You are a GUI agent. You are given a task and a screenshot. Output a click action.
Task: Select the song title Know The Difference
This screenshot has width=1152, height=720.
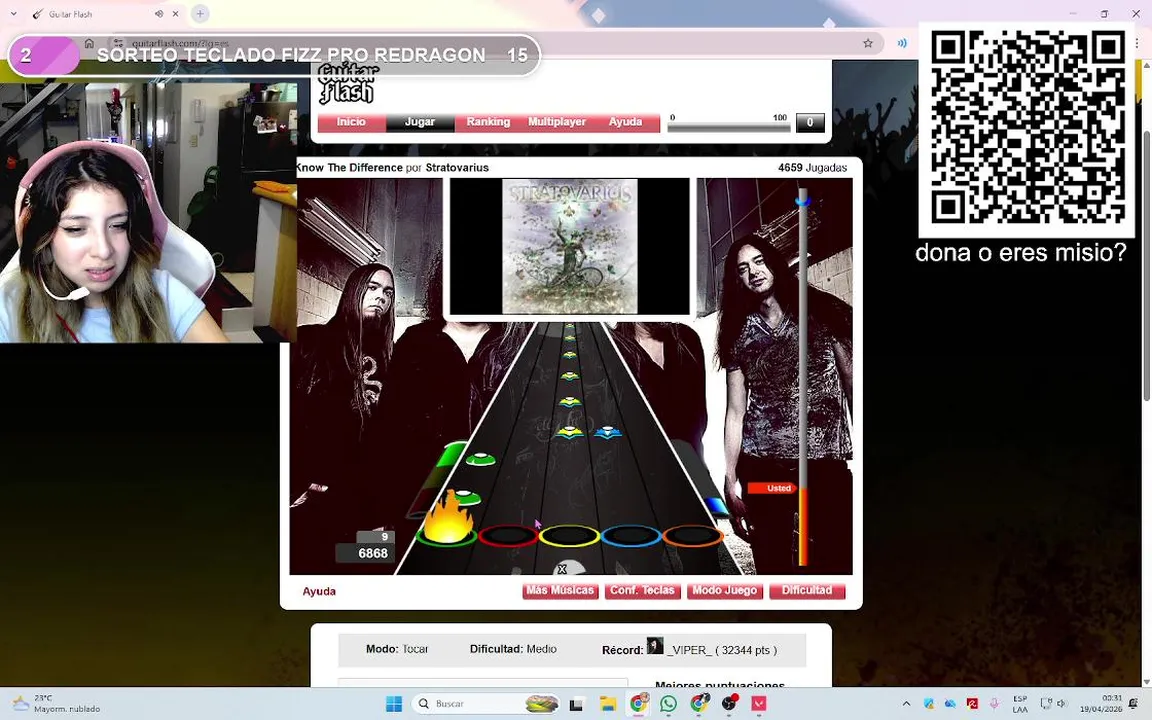(x=350, y=168)
